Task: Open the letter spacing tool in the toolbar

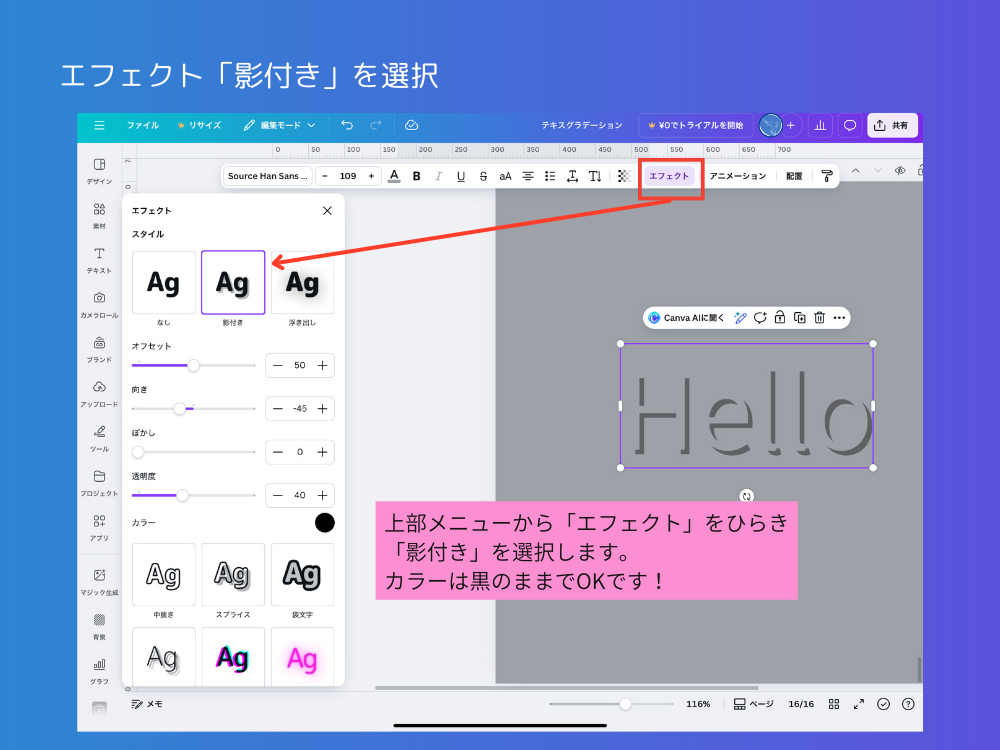Action: (572, 176)
